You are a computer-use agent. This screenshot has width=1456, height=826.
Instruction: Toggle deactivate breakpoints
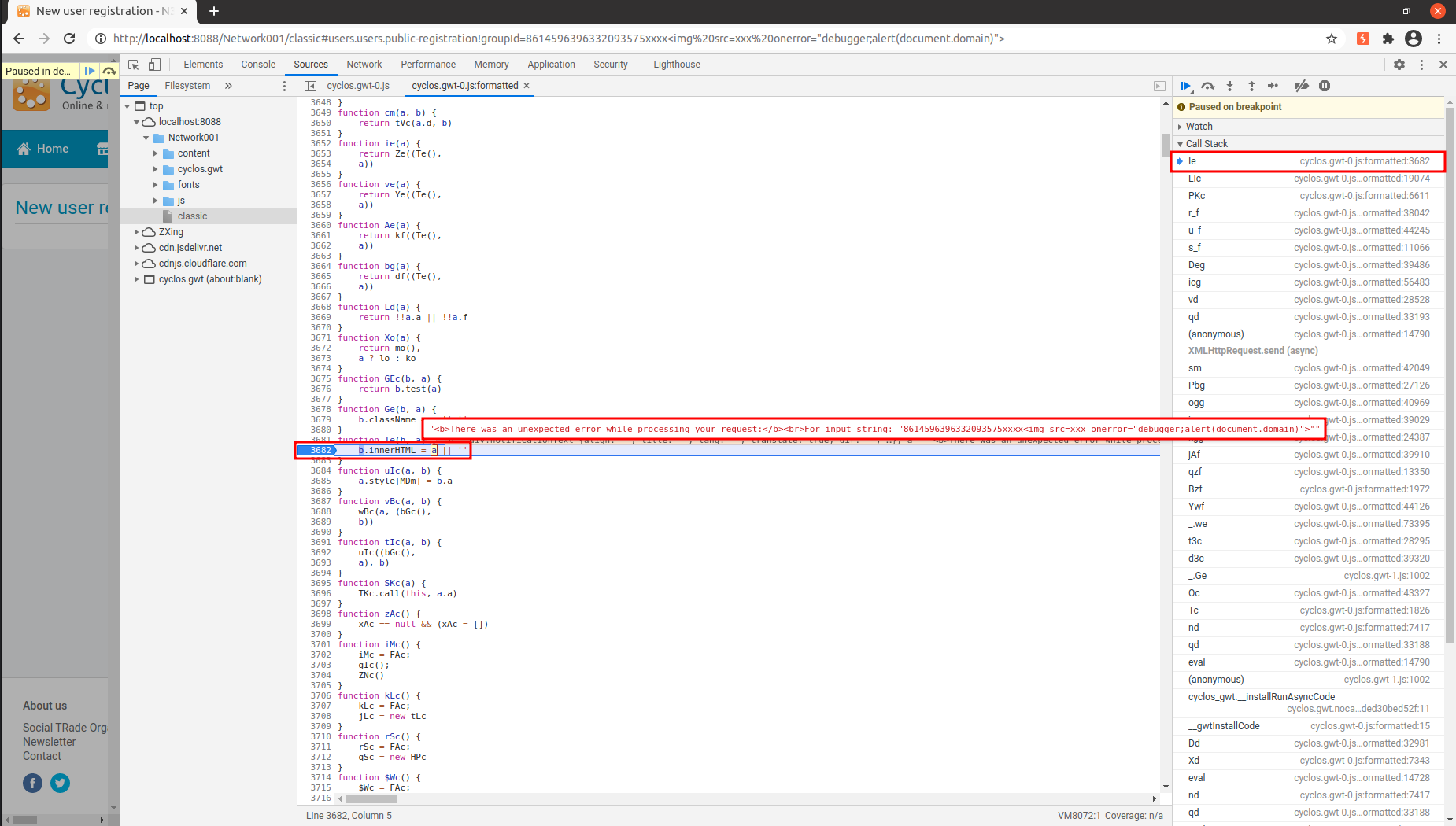point(1302,86)
